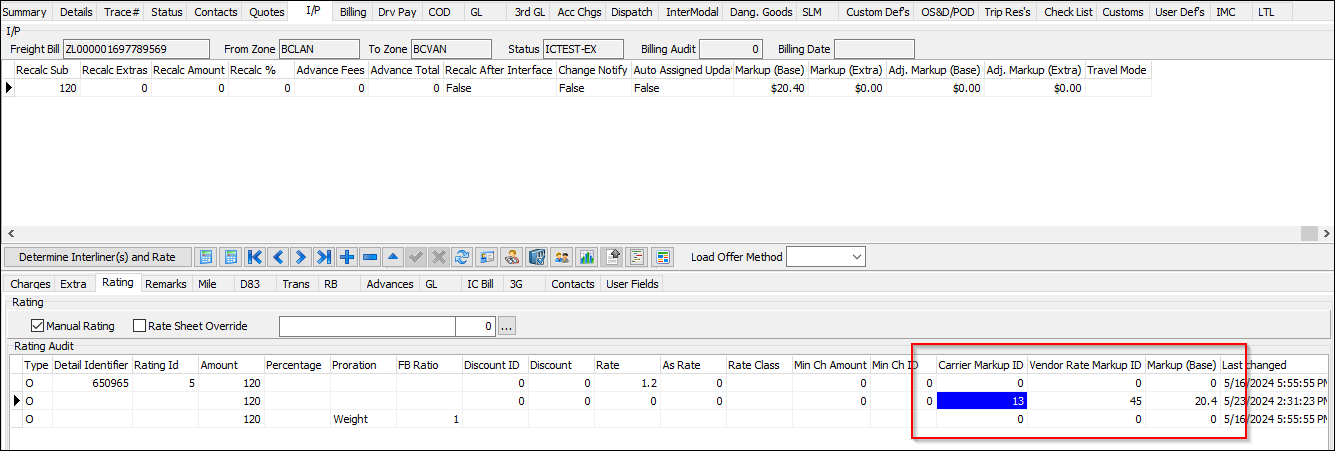Enable the Rate Sheet Override checkbox
The width and height of the screenshot is (1335, 451).
coord(140,326)
